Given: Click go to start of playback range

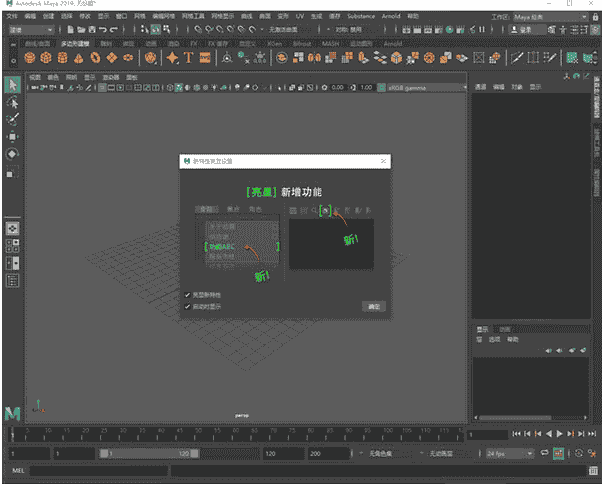Looking at the screenshot, I should coord(516,434).
